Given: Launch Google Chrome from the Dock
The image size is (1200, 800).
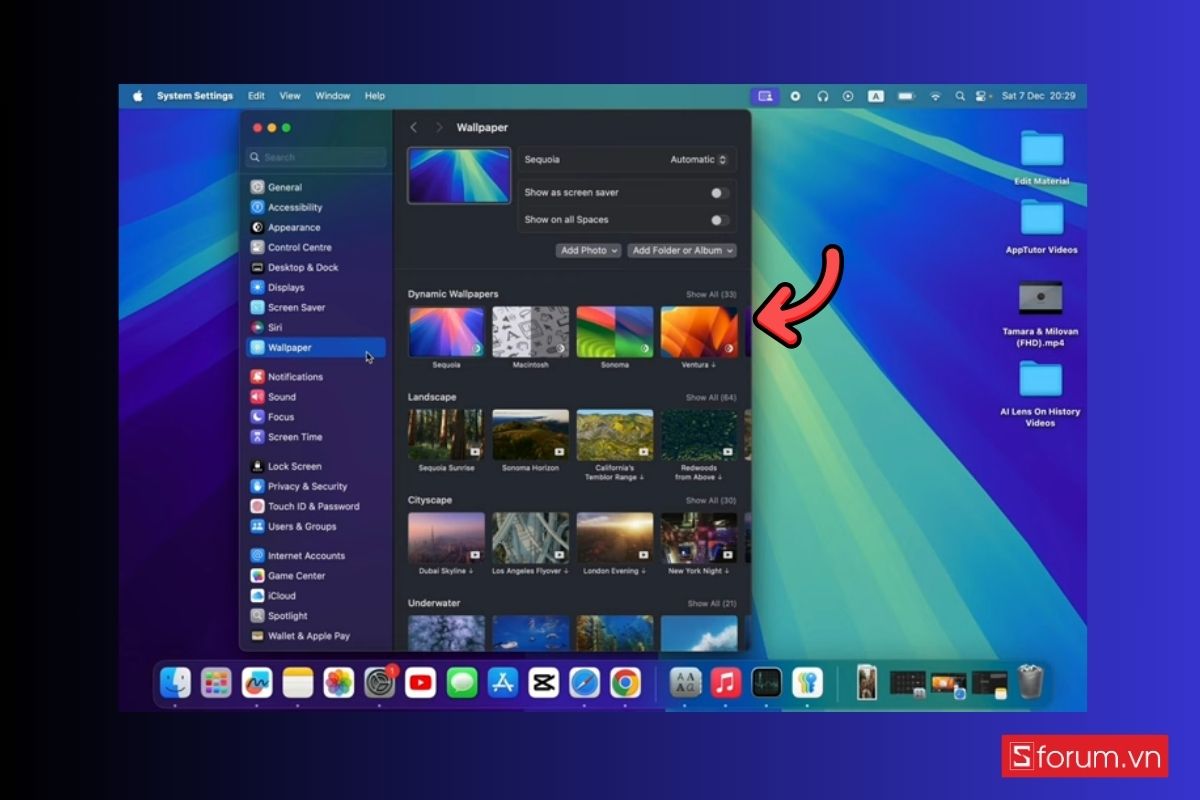Looking at the screenshot, I should tap(626, 683).
